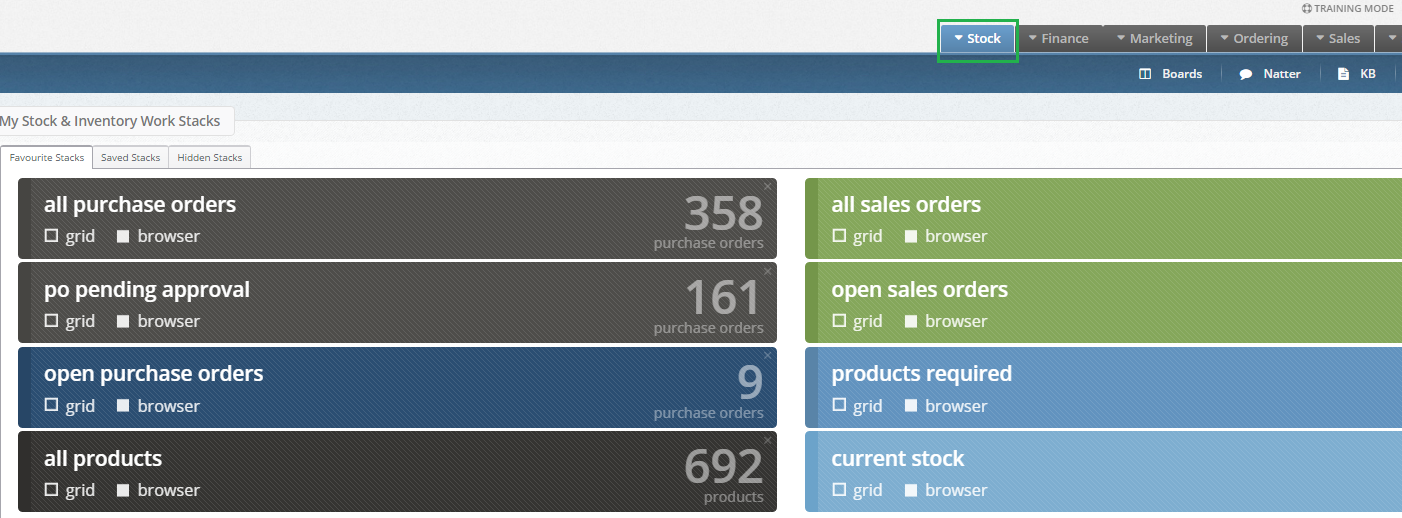The height and width of the screenshot is (518, 1402).
Task: Close the all purchase orders stack
Action: pyautogui.click(x=768, y=186)
